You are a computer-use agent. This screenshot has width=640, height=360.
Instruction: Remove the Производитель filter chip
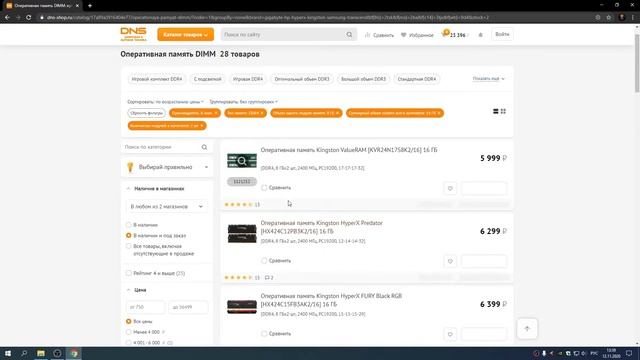click(x=216, y=113)
